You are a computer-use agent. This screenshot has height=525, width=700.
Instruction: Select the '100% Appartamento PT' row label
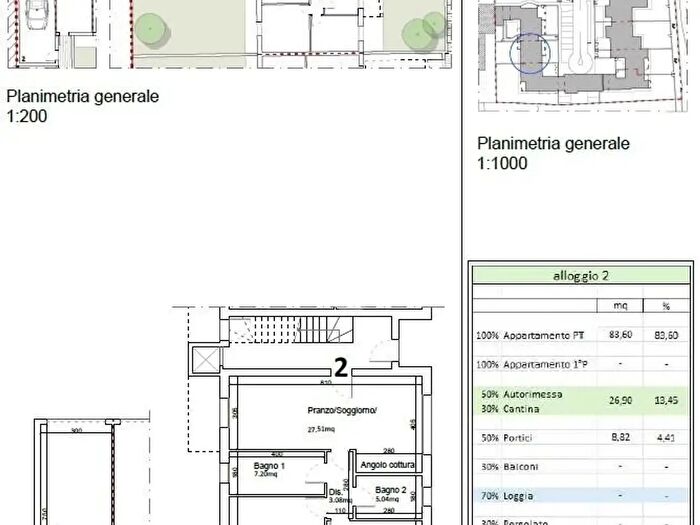[530, 335]
